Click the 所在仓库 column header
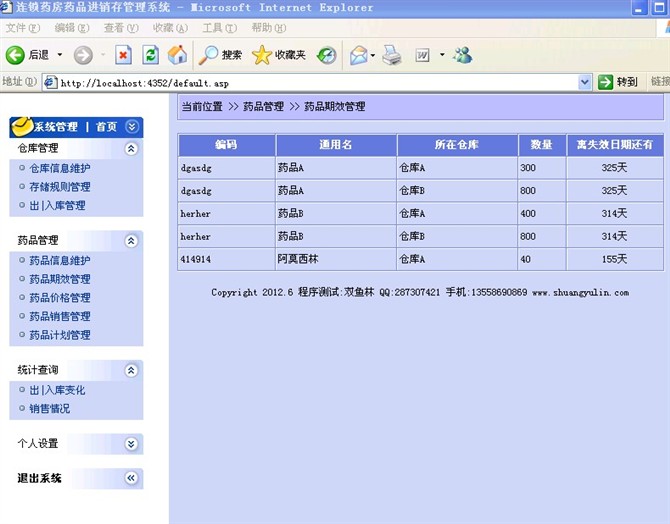 [x=457, y=145]
